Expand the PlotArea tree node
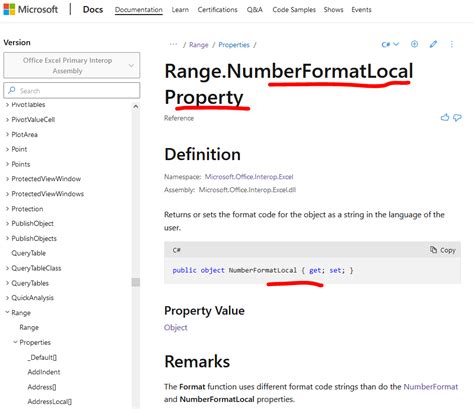This screenshot has width=474, height=409. [x=7, y=135]
